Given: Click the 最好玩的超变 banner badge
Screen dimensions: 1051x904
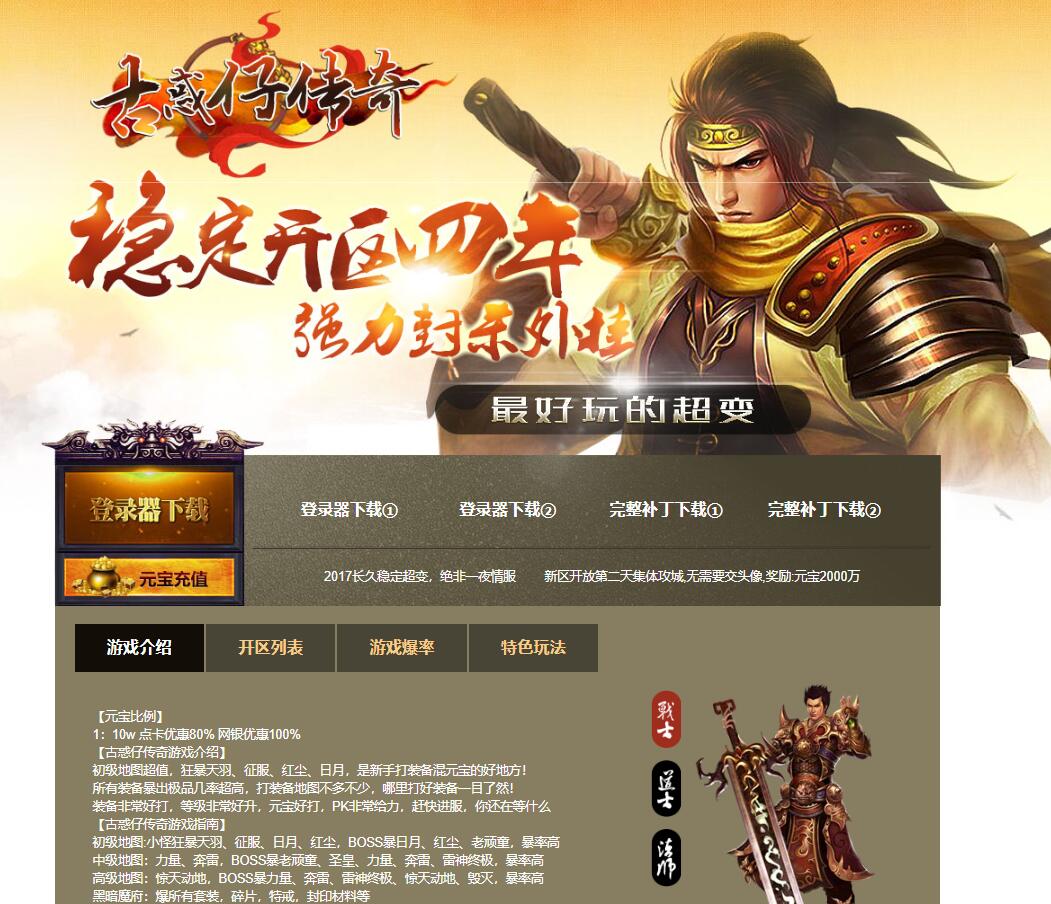Looking at the screenshot, I should pos(623,409).
